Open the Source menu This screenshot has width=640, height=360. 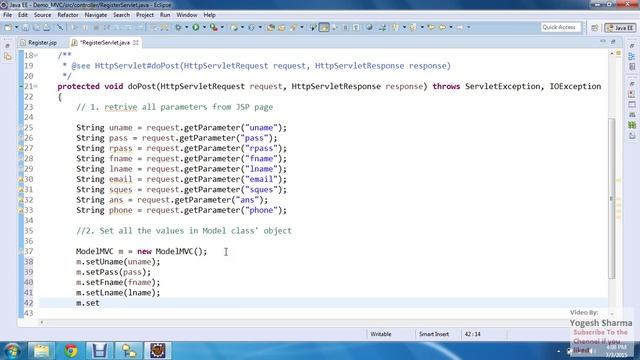[x=42, y=15]
